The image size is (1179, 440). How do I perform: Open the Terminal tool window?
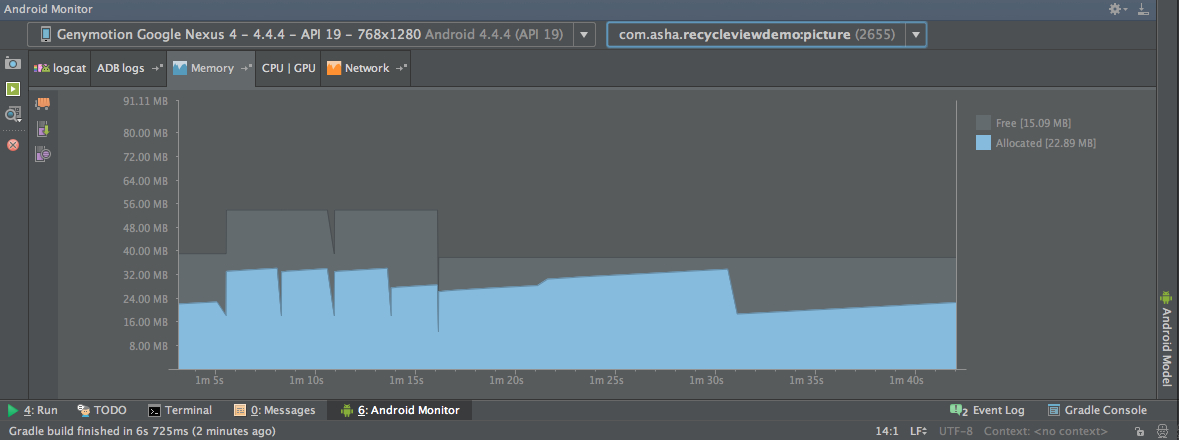180,411
